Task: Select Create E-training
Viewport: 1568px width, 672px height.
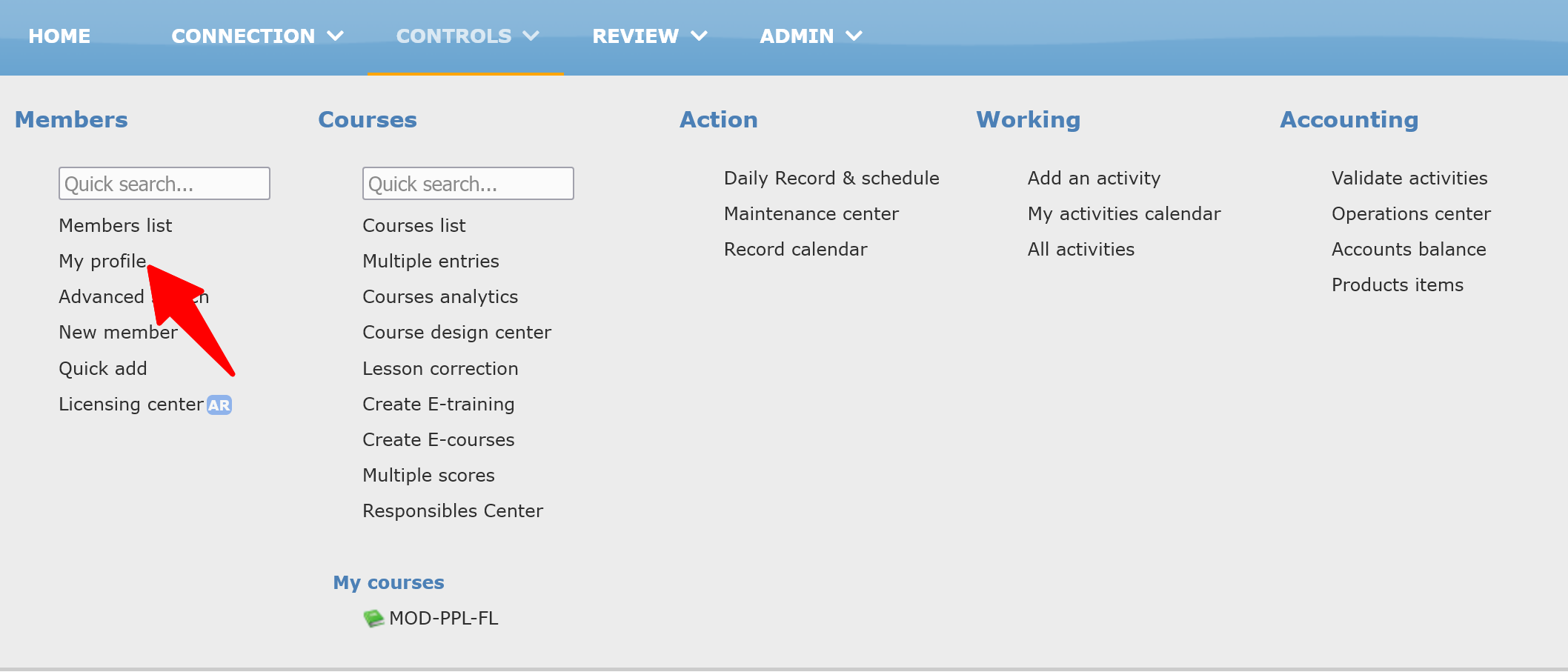Action: tap(438, 405)
